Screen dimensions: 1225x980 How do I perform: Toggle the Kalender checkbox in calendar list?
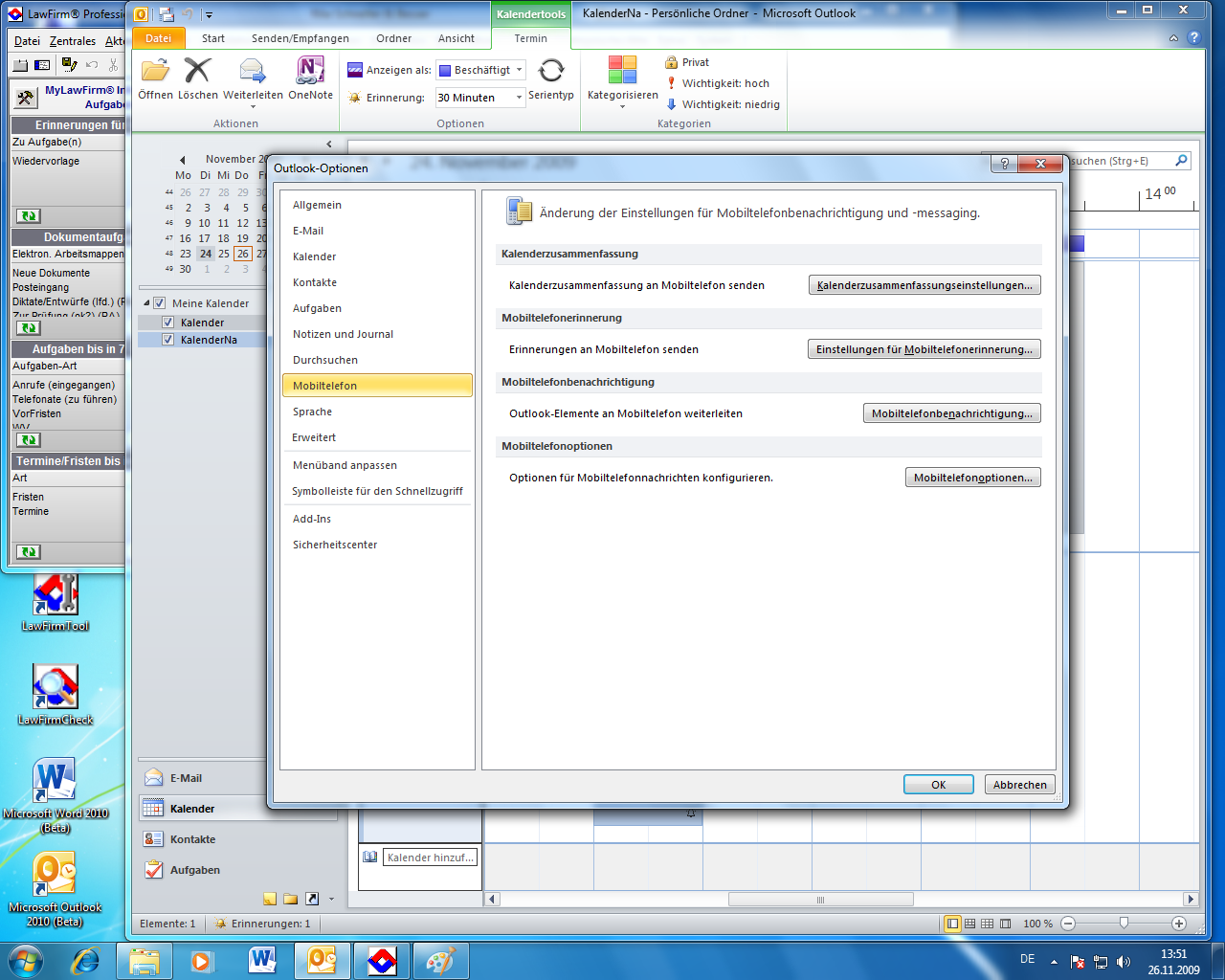coord(168,323)
